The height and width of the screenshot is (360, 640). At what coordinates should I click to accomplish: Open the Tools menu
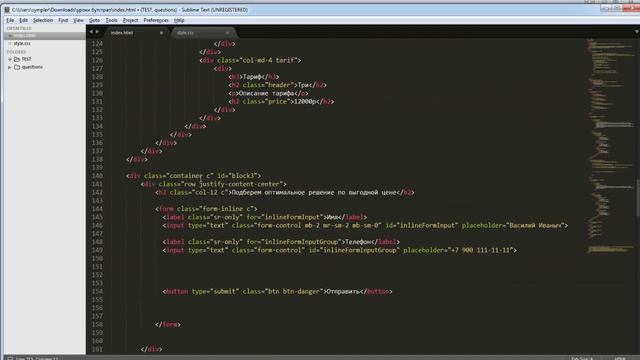pos(111,20)
